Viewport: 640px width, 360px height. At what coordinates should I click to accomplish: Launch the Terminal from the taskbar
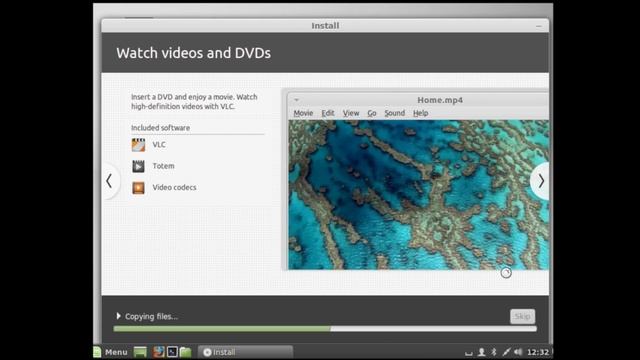pyautogui.click(x=172, y=352)
